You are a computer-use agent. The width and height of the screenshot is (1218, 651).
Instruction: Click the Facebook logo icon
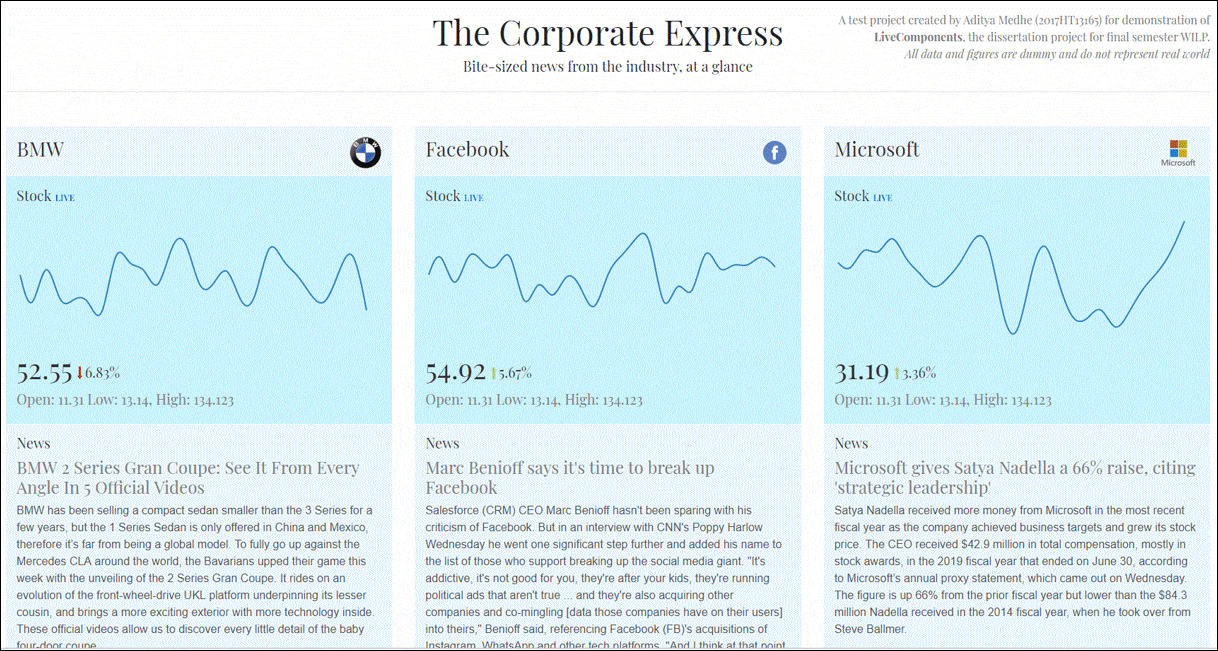(x=774, y=152)
